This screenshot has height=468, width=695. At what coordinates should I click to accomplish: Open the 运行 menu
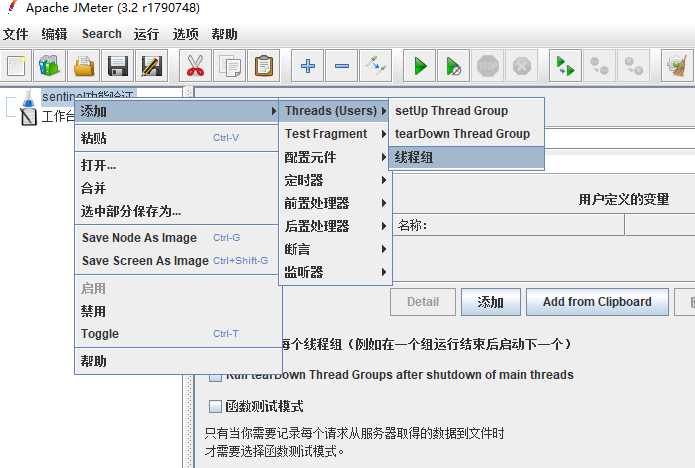pyautogui.click(x=146, y=34)
